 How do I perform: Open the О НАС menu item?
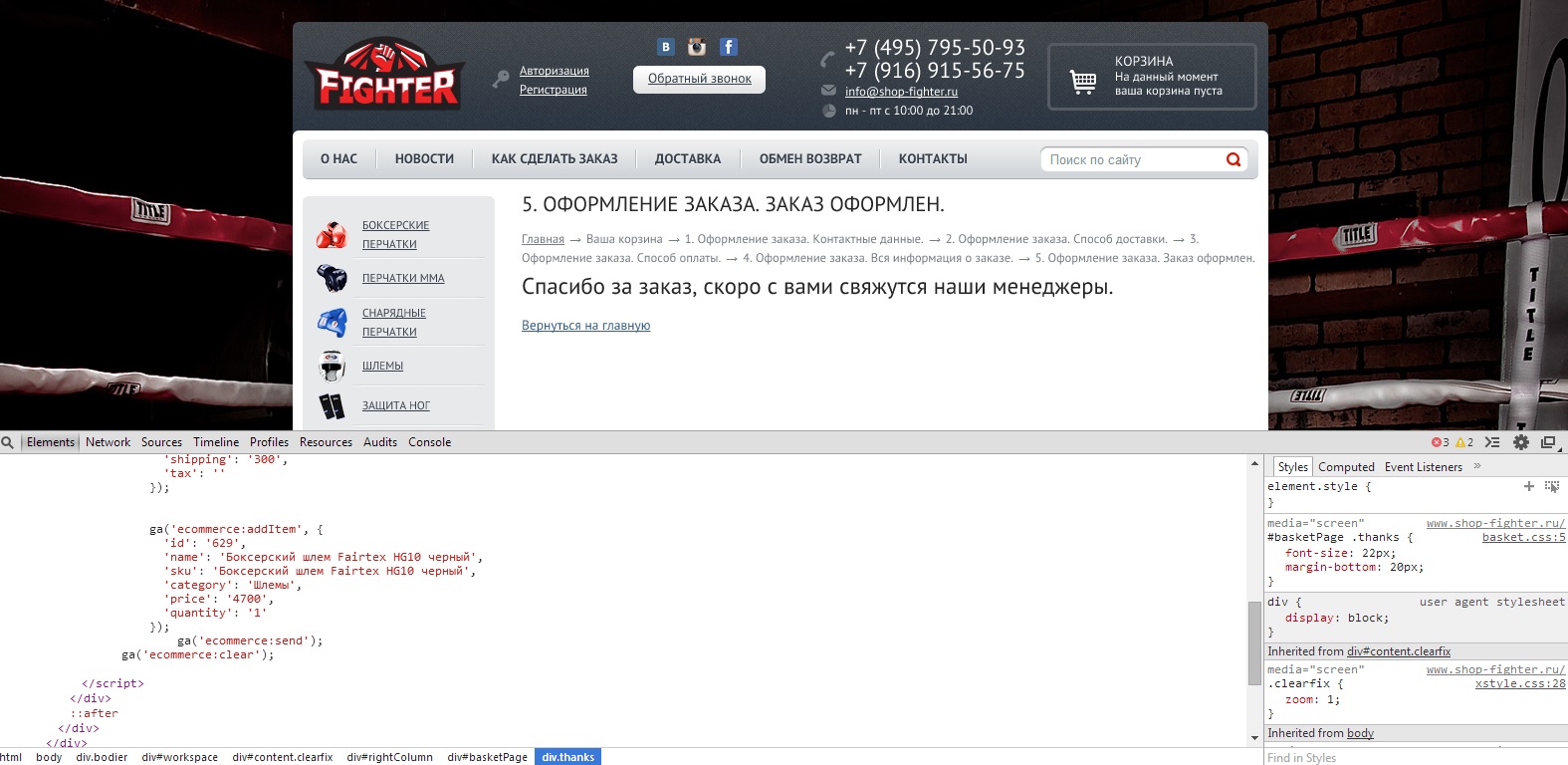click(338, 159)
